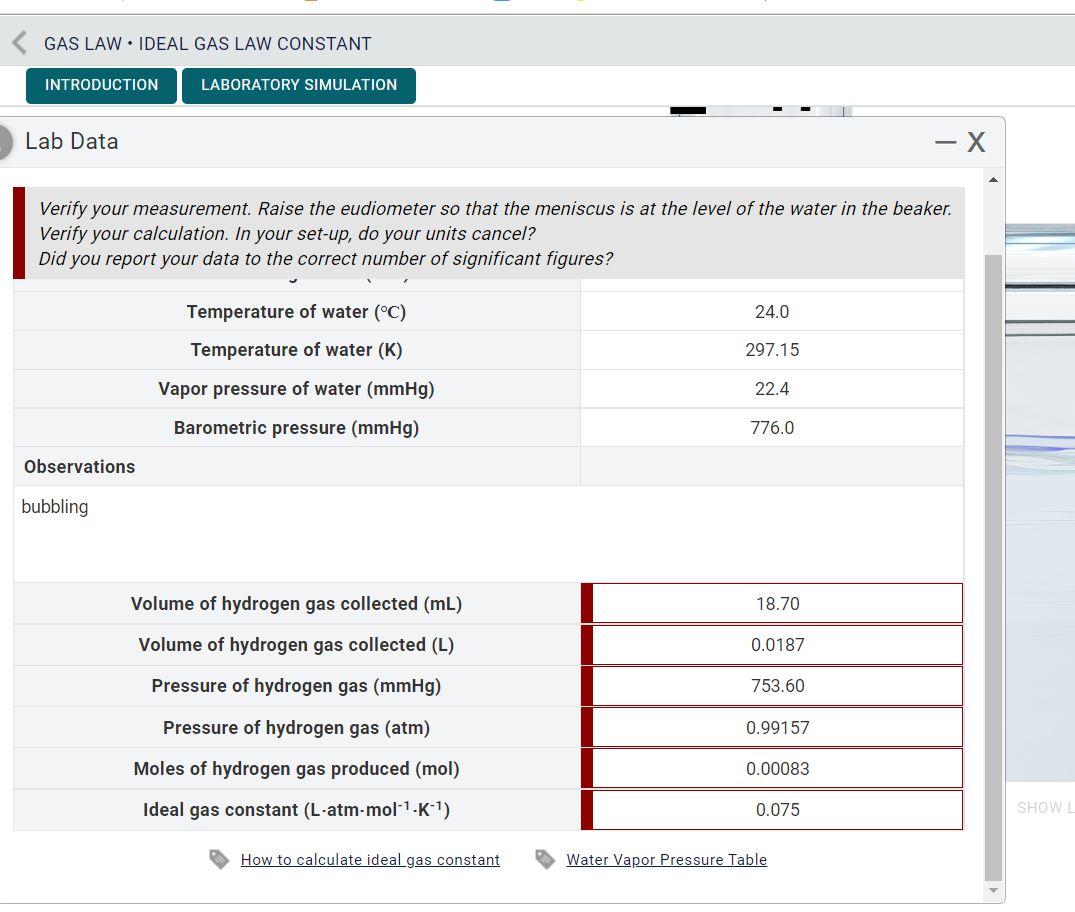
Task: Click the scrollbar down arrow
Action: (992, 890)
